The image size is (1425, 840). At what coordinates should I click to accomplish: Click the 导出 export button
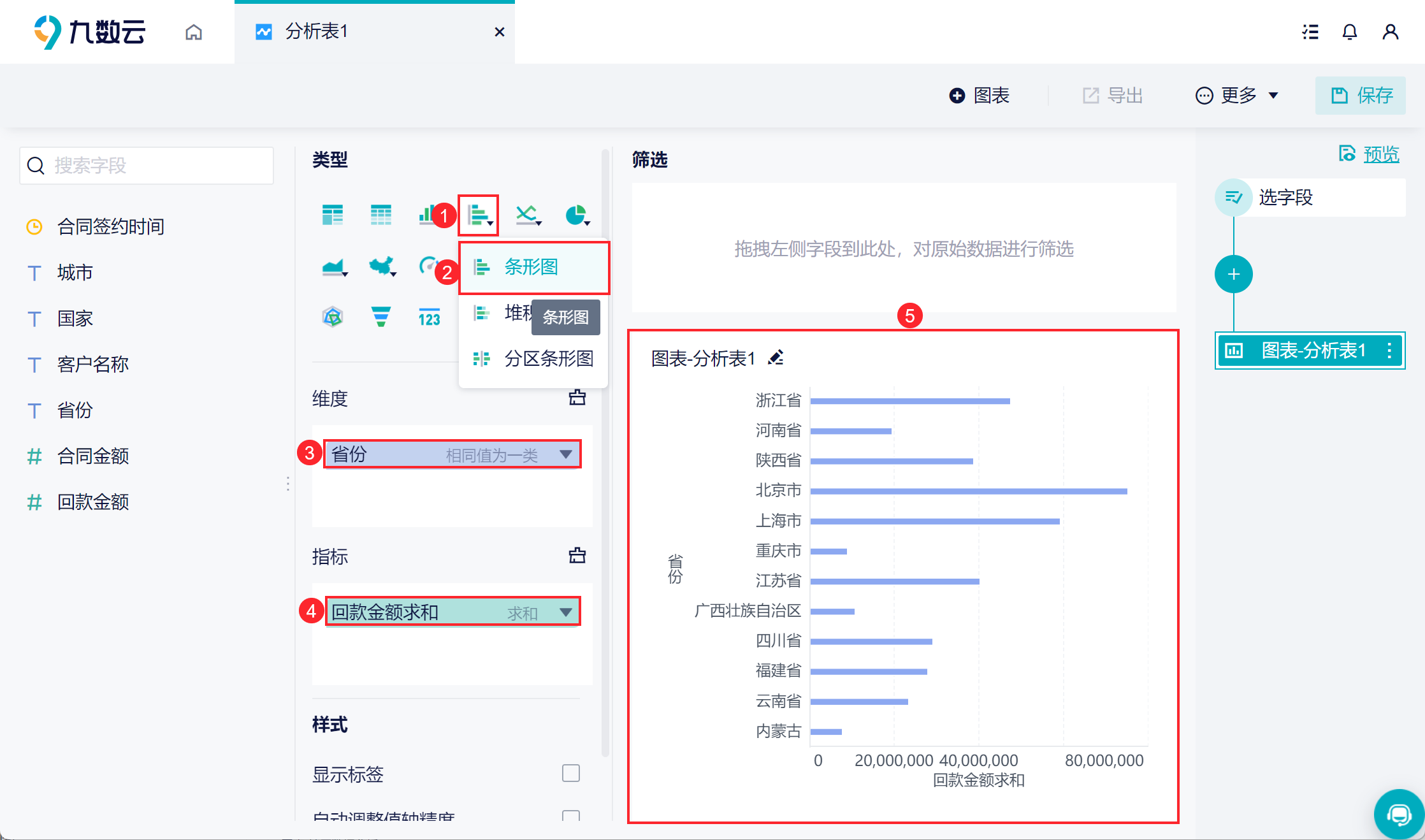tap(1113, 96)
